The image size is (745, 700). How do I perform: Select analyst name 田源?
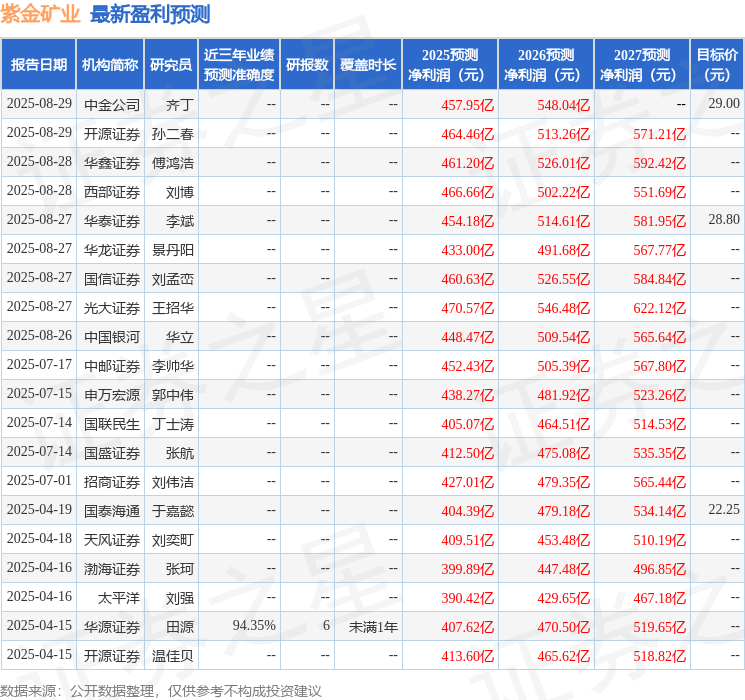(180, 627)
